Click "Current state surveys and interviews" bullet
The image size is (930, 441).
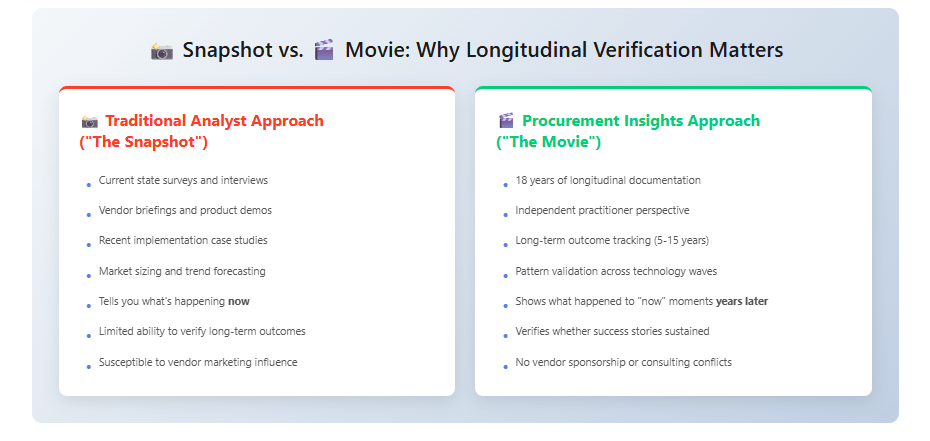(183, 181)
